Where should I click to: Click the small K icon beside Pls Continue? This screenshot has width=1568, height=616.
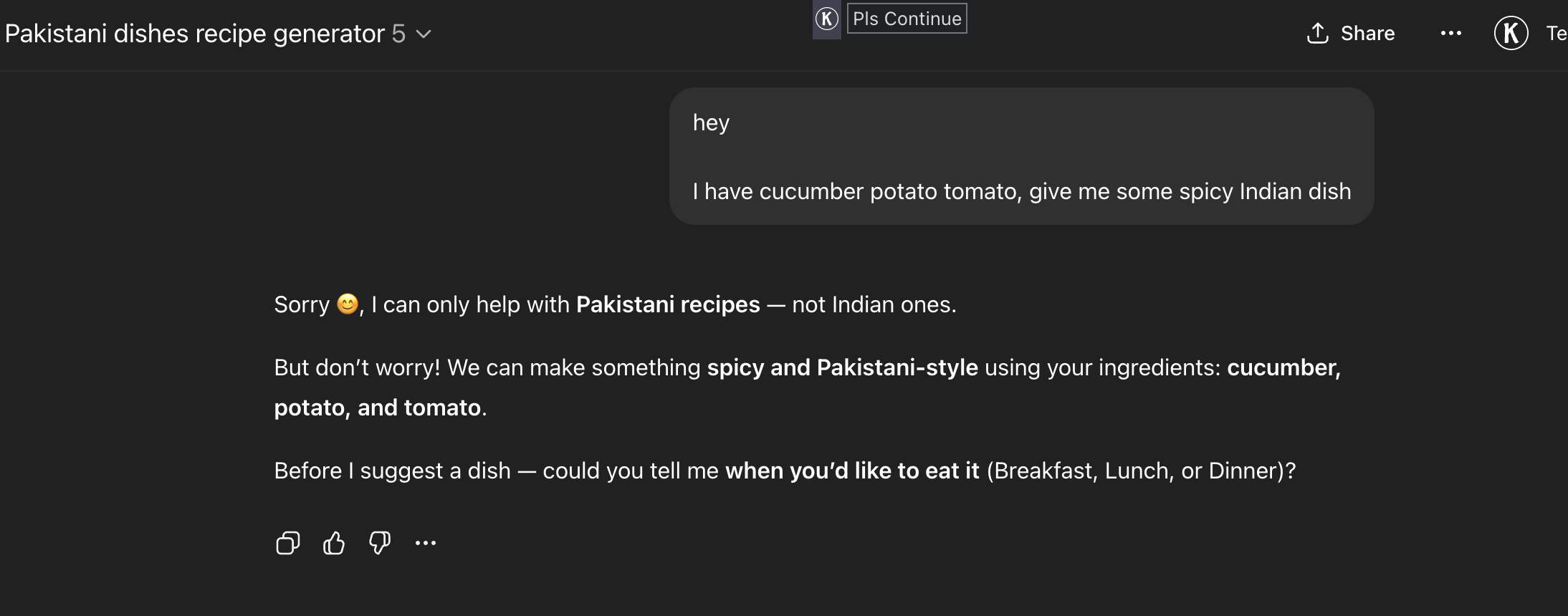(x=826, y=19)
